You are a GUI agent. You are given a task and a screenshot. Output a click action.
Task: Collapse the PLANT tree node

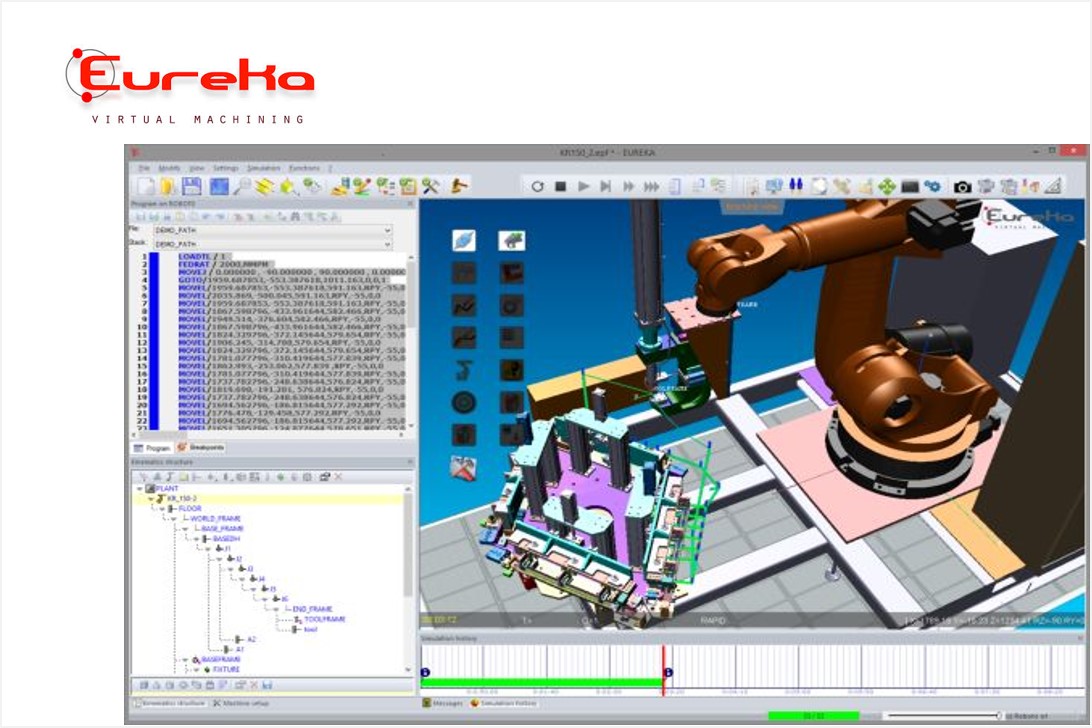tap(139, 488)
